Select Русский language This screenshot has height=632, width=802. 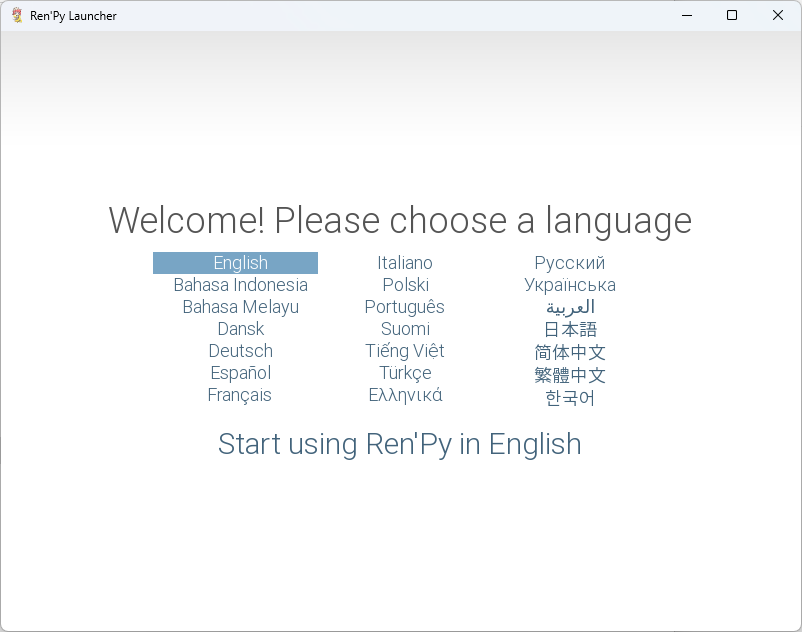(570, 263)
